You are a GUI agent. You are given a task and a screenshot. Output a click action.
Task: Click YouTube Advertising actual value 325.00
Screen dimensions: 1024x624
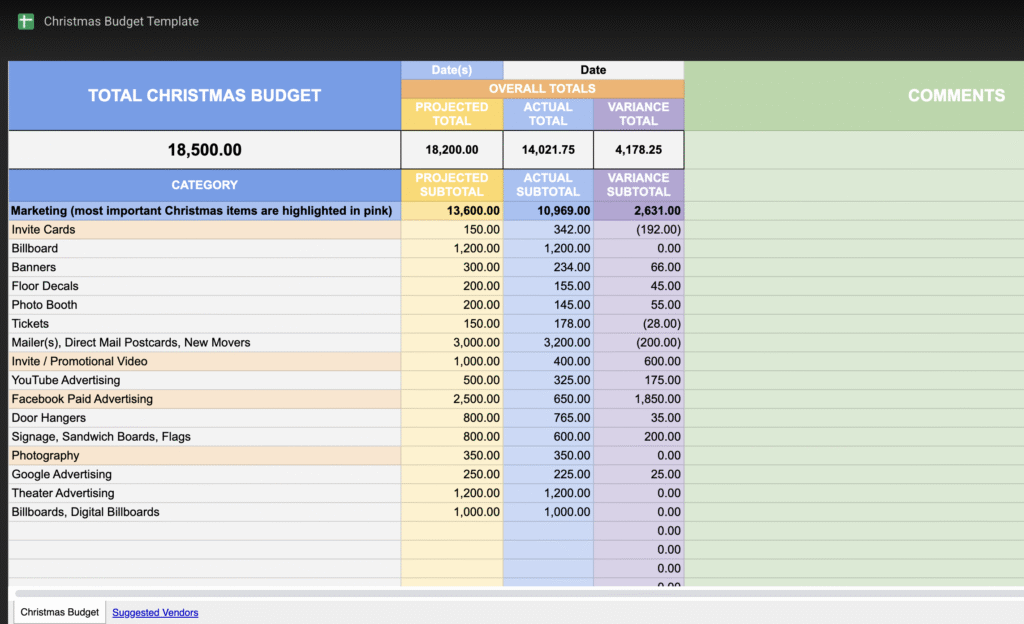click(548, 380)
